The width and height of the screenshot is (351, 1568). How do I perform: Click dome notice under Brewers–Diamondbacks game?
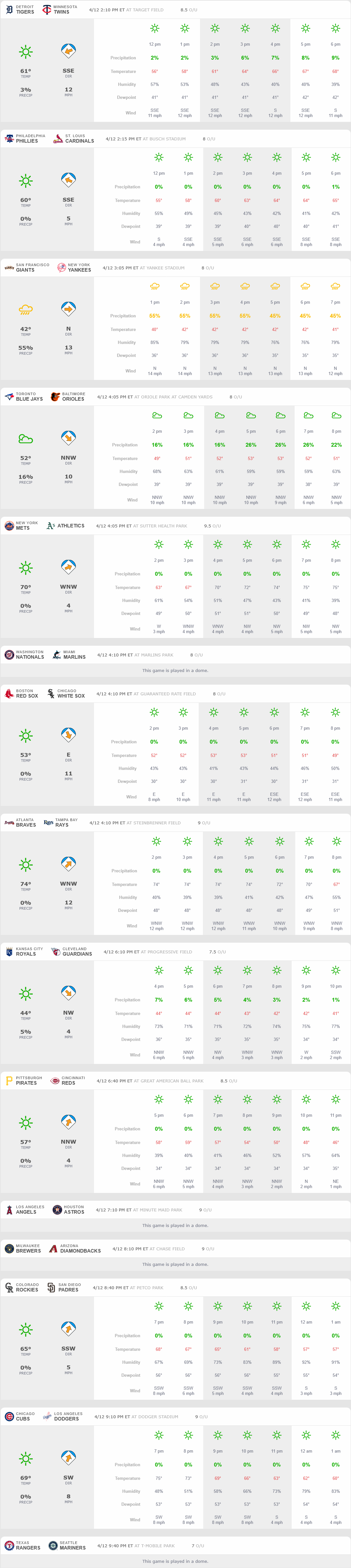(x=175, y=1264)
